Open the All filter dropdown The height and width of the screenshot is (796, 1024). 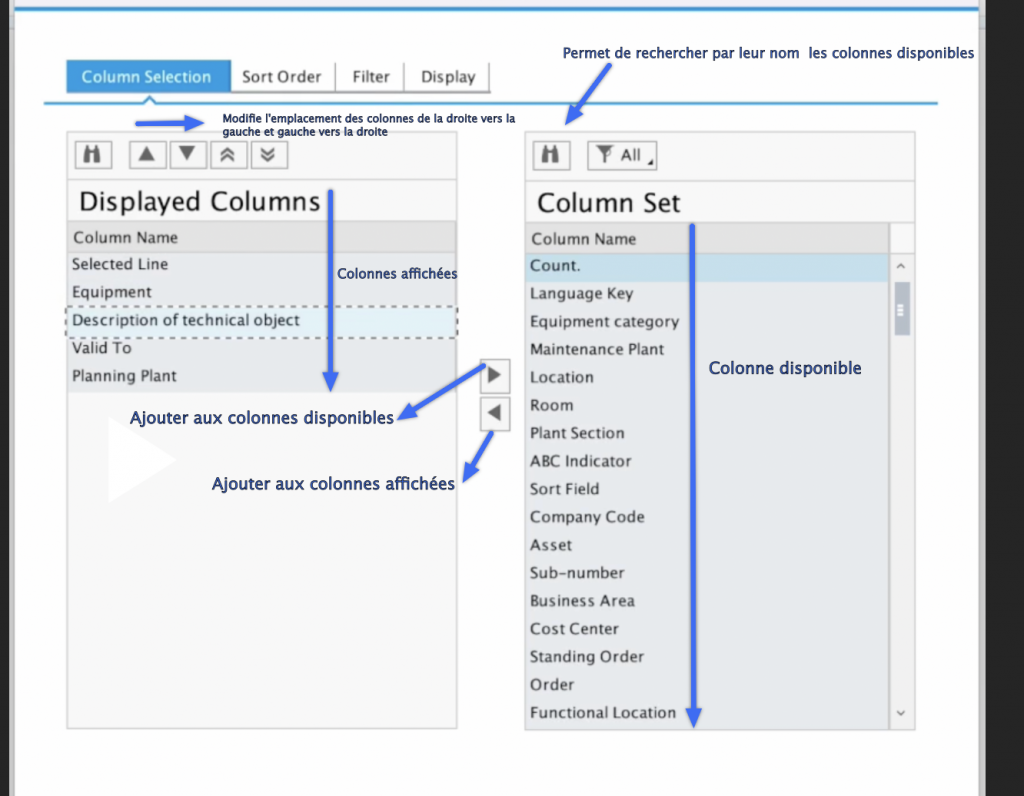[x=621, y=155]
